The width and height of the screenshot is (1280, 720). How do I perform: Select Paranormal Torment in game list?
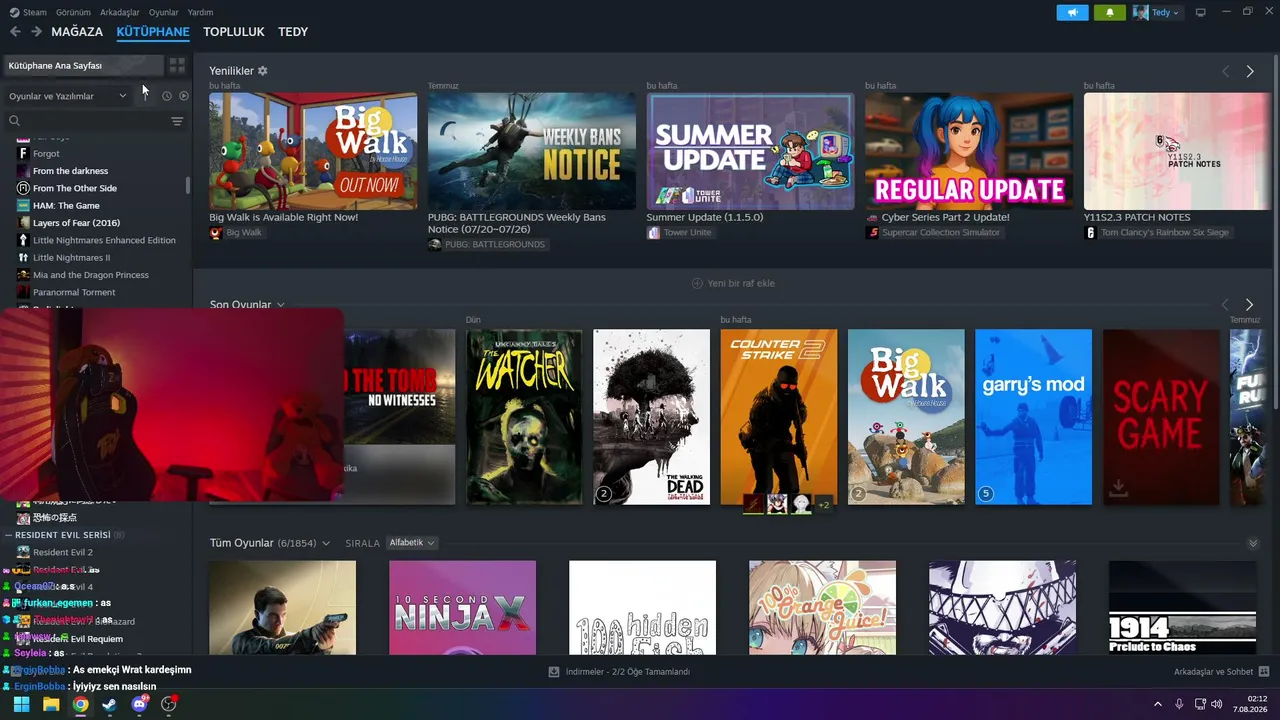(74, 293)
